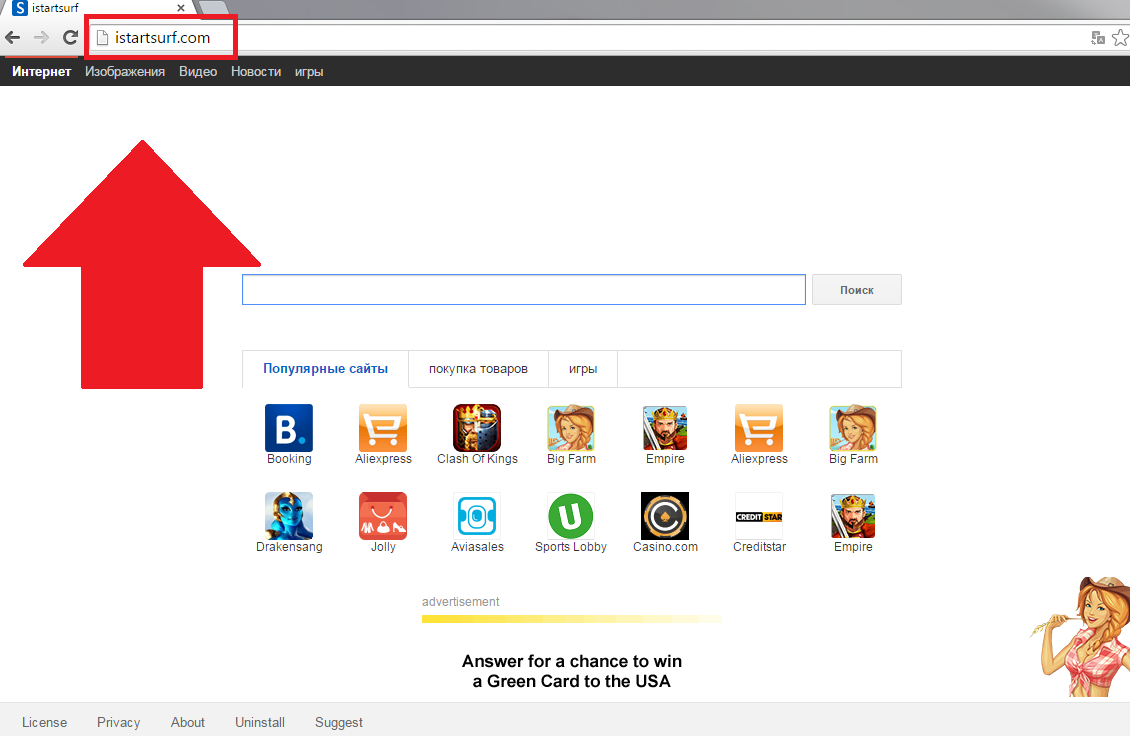The width and height of the screenshot is (1130, 736).
Task: Select the Популярные сайты tab
Action: click(325, 368)
